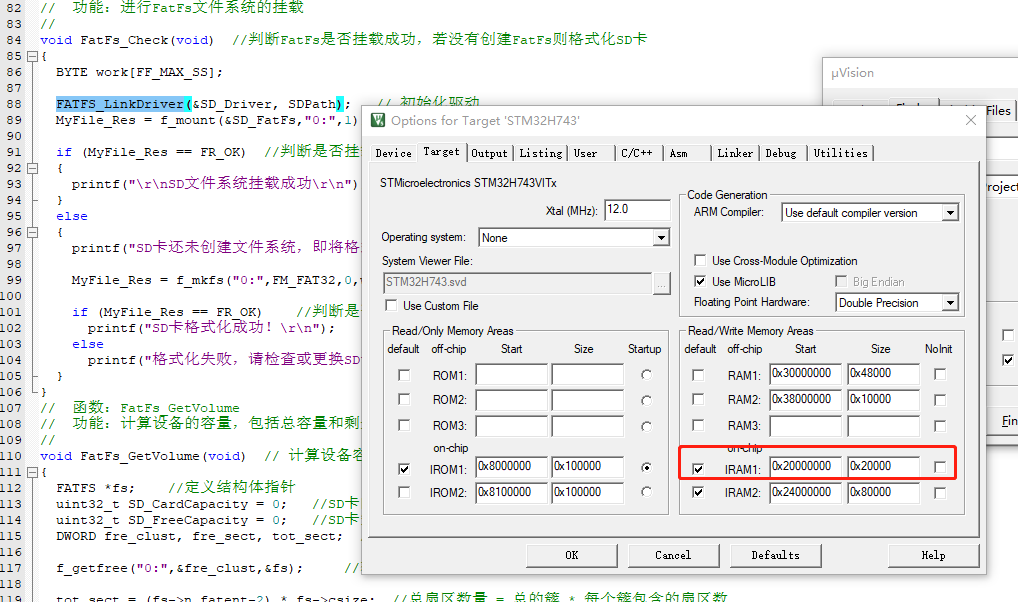Check the ROM1 default checkbox

coord(404,375)
